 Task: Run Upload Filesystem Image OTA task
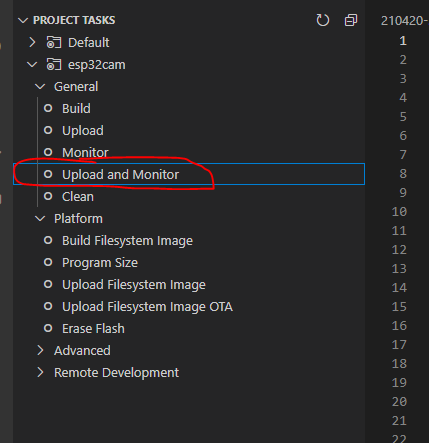(x=189, y=306)
